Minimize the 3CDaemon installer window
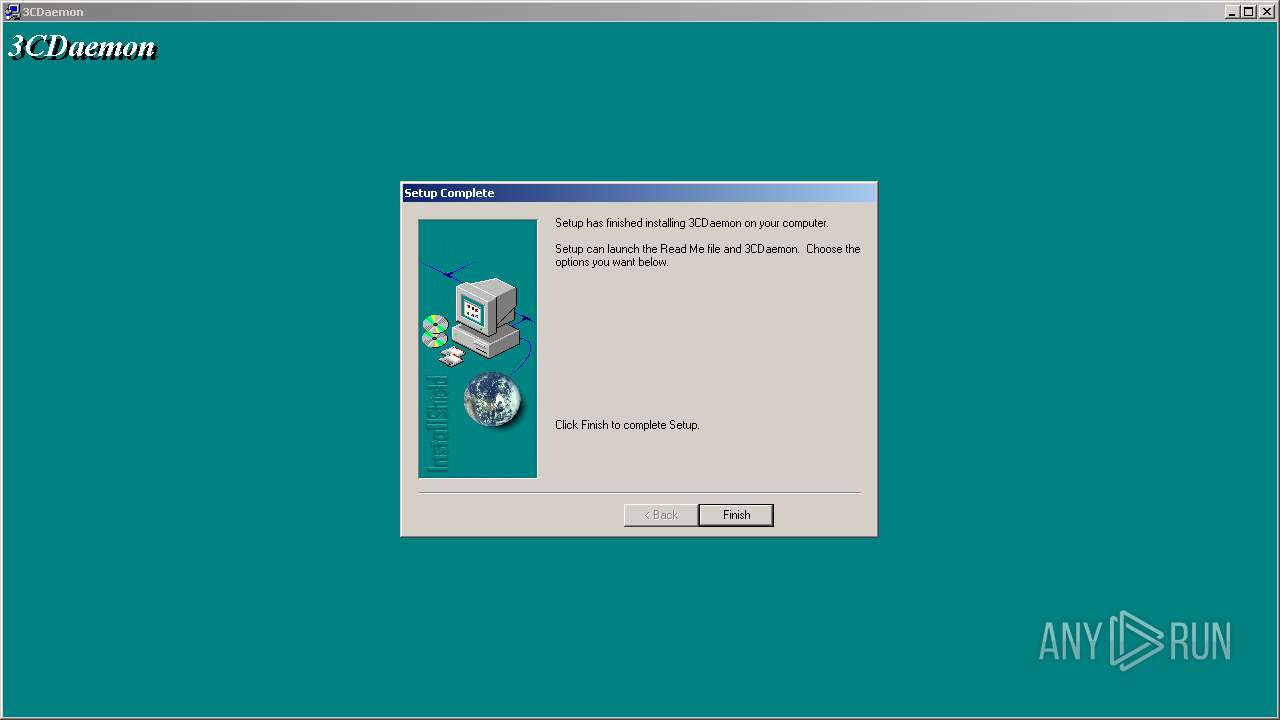This screenshot has width=1280, height=720. point(1233,12)
